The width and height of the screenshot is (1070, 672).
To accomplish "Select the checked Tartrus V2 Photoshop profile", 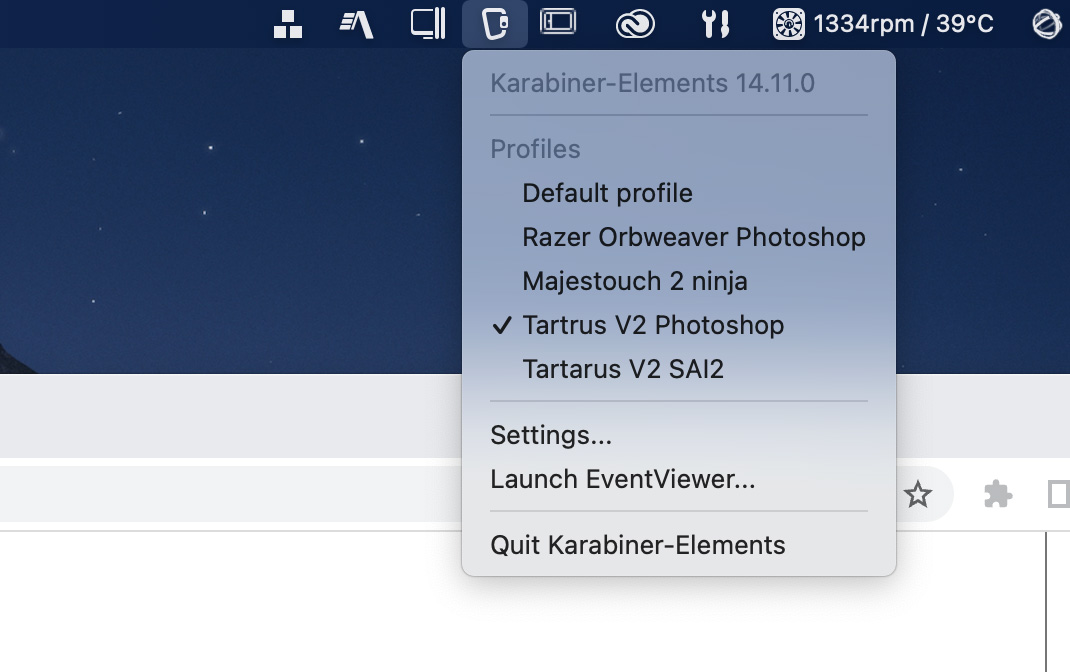I will click(678, 325).
